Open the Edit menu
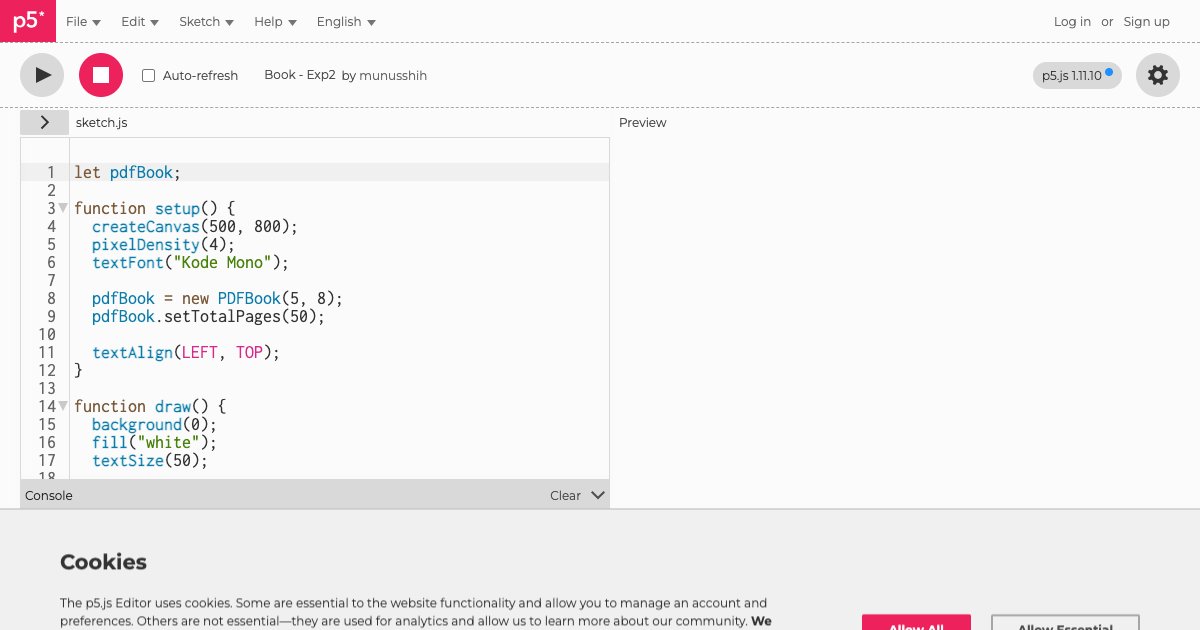This screenshot has height=630, width=1200. tap(139, 22)
